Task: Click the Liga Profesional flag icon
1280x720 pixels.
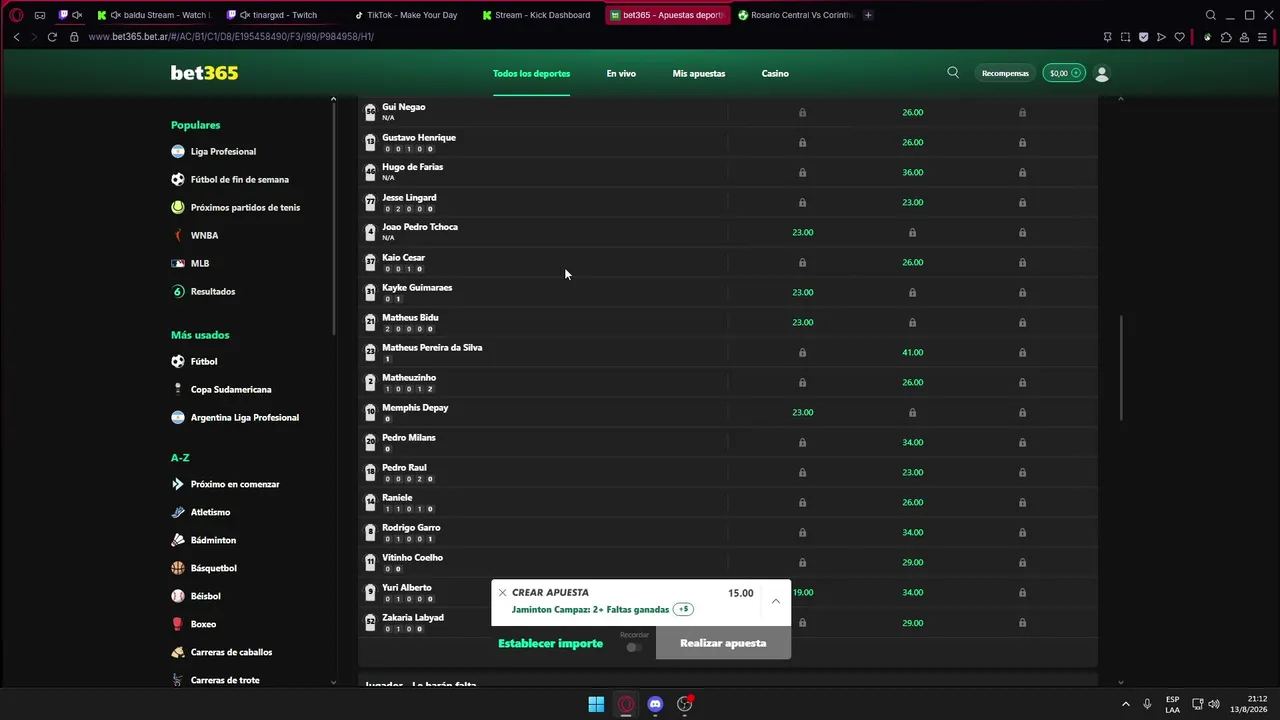Action: 178,152
